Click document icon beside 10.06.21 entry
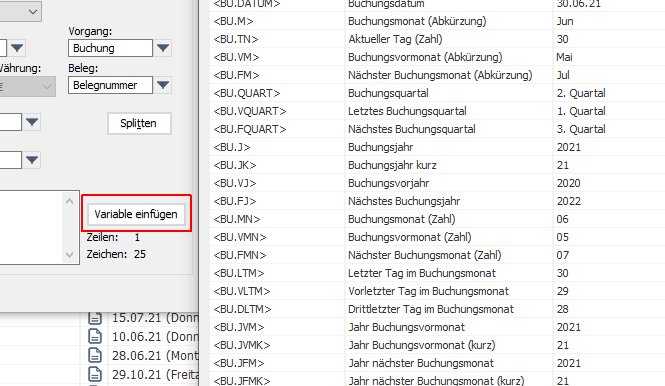 [x=95, y=336]
